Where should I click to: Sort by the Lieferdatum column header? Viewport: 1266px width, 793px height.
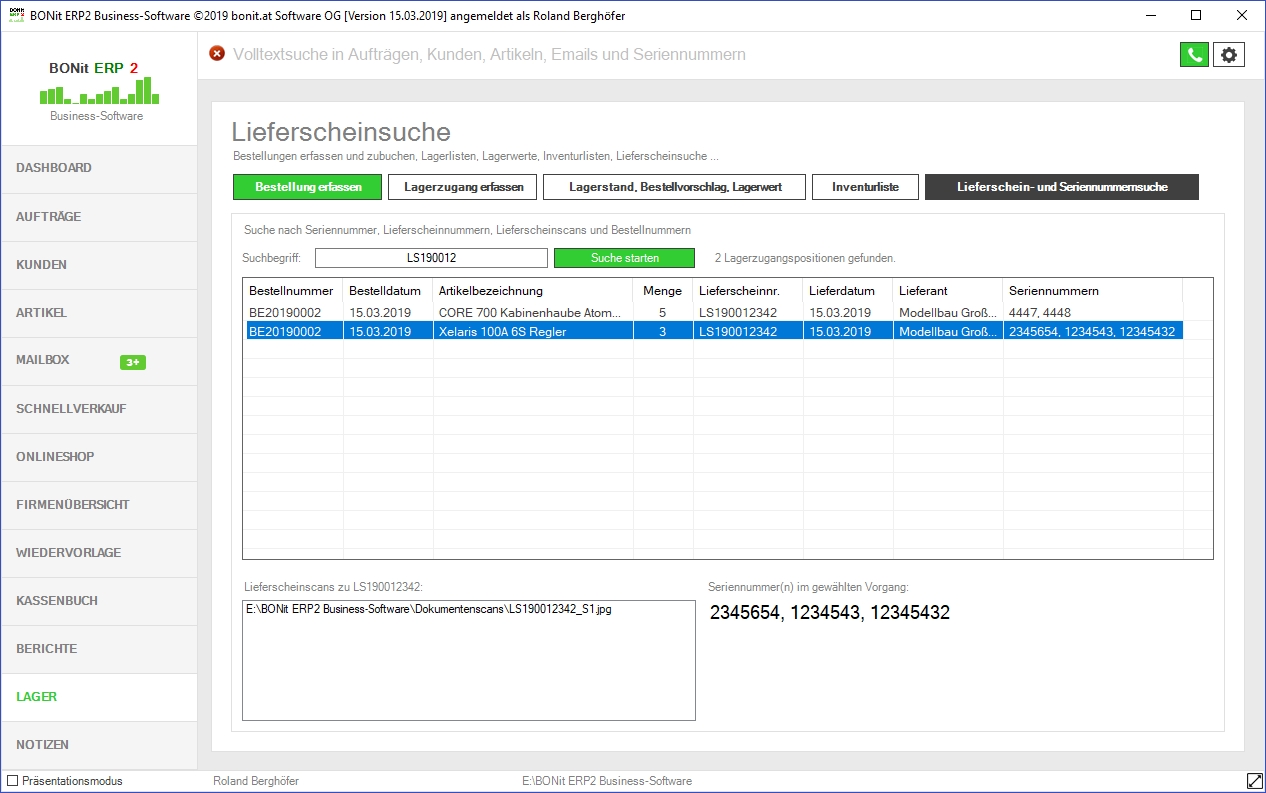point(848,291)
